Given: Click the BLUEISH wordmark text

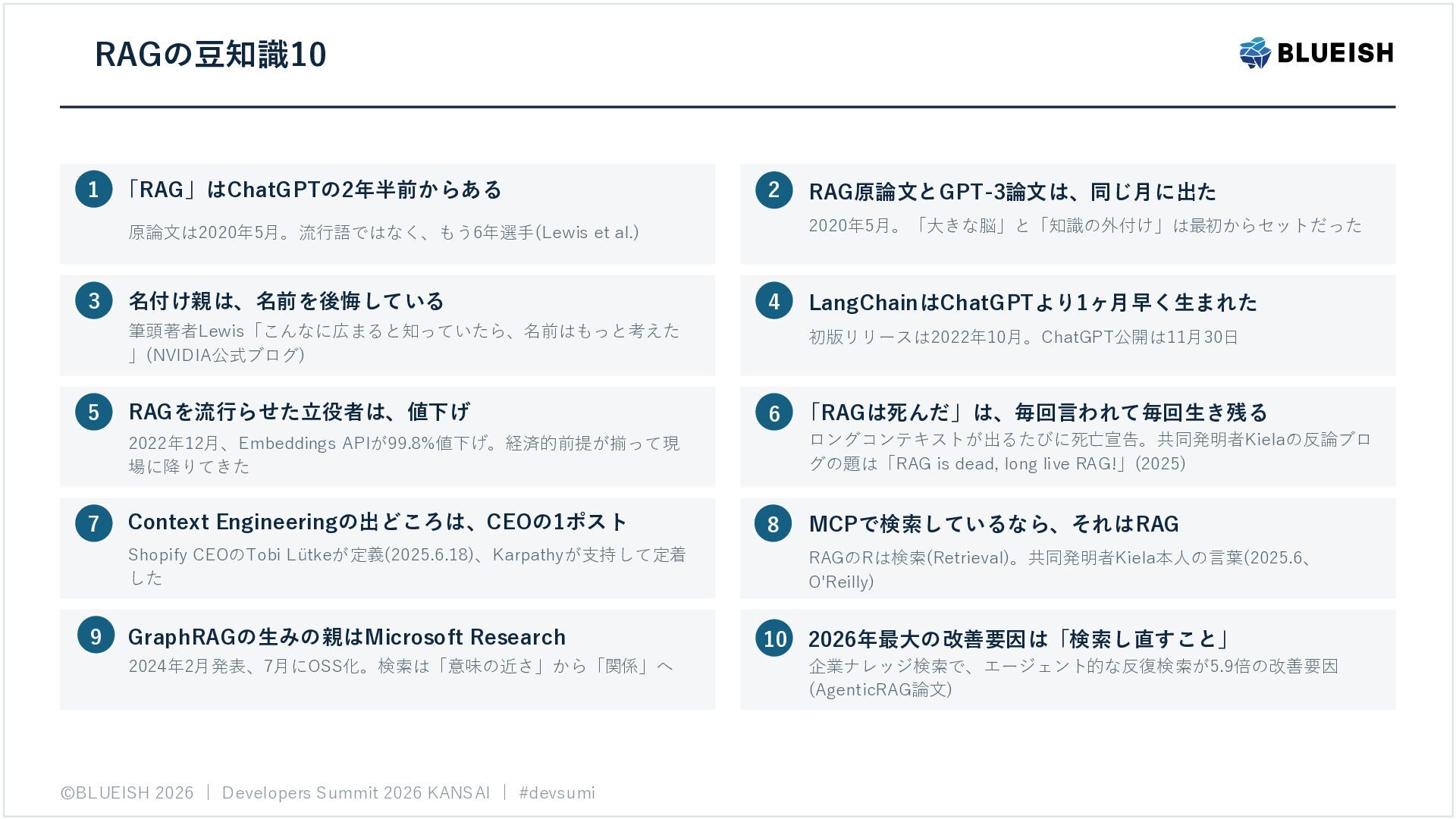Looking at the screenshot, I should (x=1335, y=53).
